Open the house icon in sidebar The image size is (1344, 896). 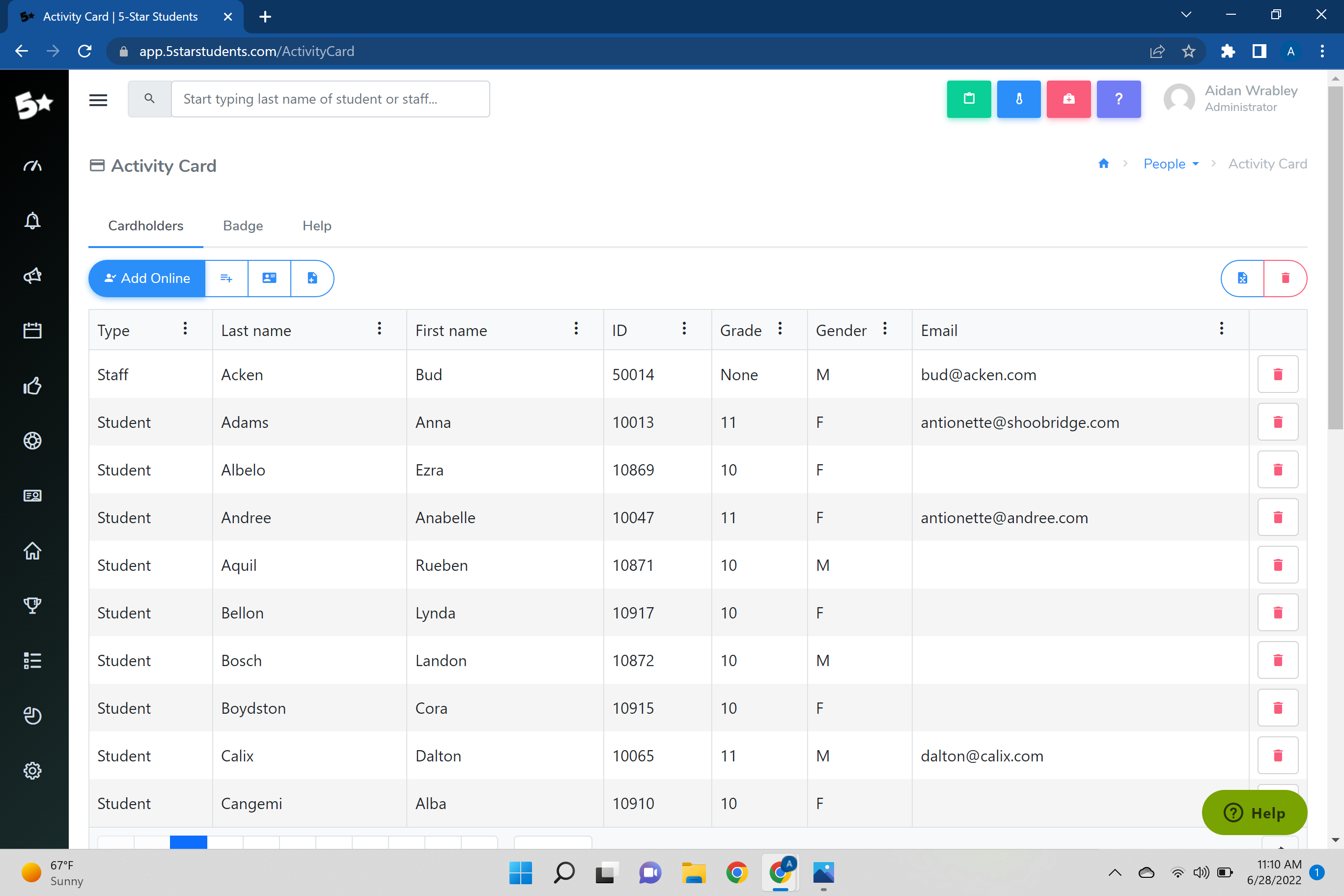click(32, 550)
